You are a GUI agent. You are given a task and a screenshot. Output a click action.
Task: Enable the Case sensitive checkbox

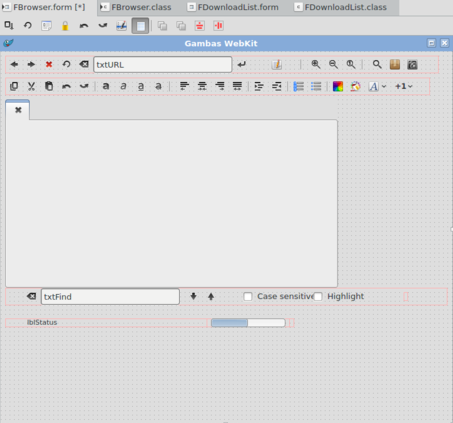(x=248, y=296)
